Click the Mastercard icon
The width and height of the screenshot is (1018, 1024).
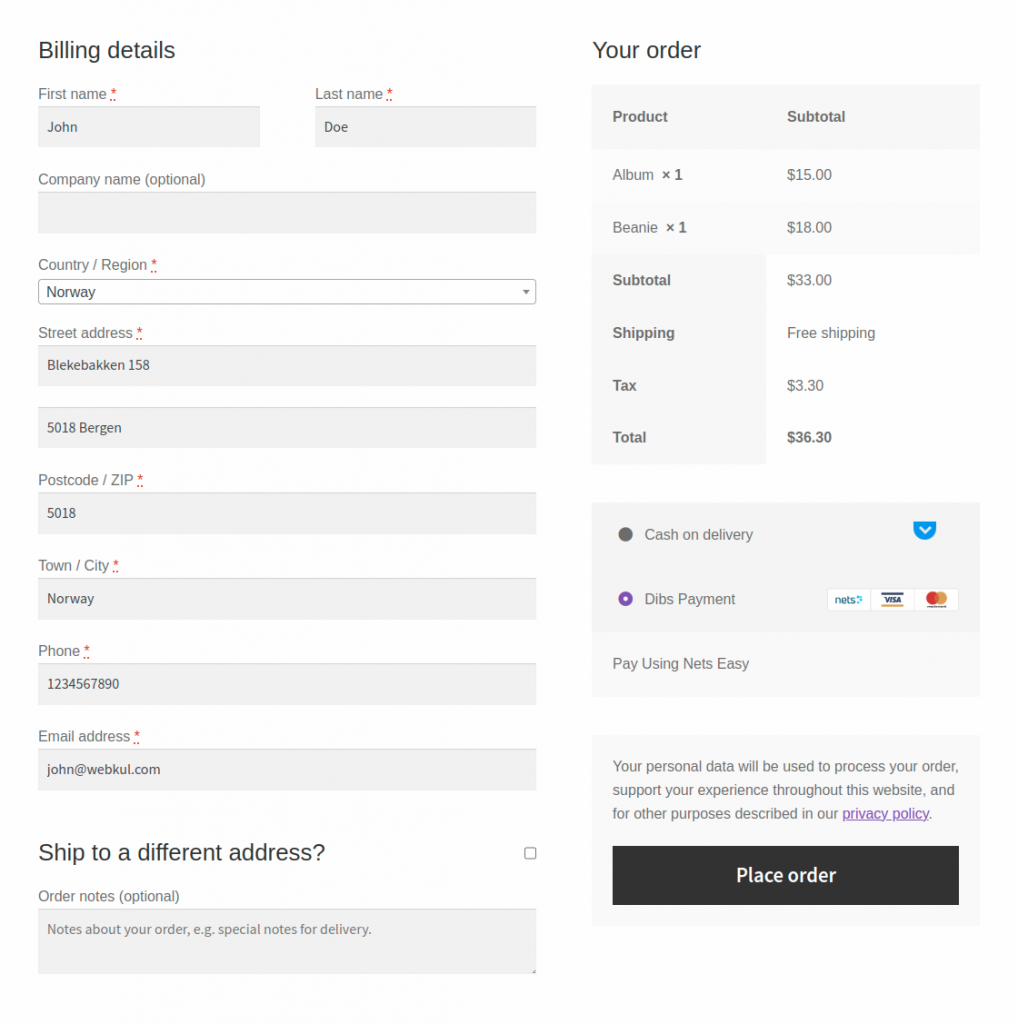pyautogui.click(x=936, y=599)
